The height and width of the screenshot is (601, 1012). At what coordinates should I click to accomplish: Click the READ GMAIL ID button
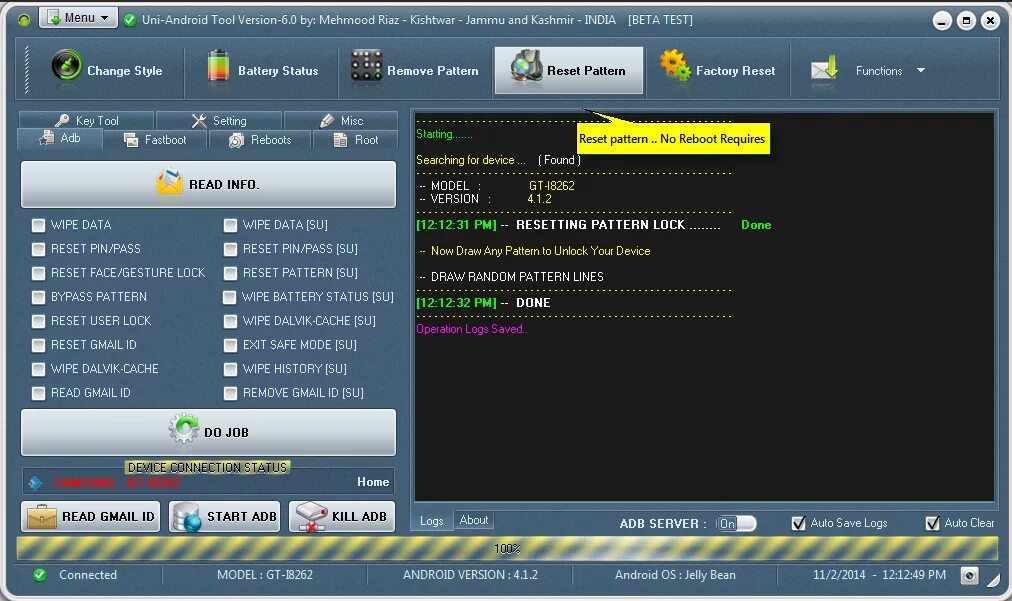(90, 516)
